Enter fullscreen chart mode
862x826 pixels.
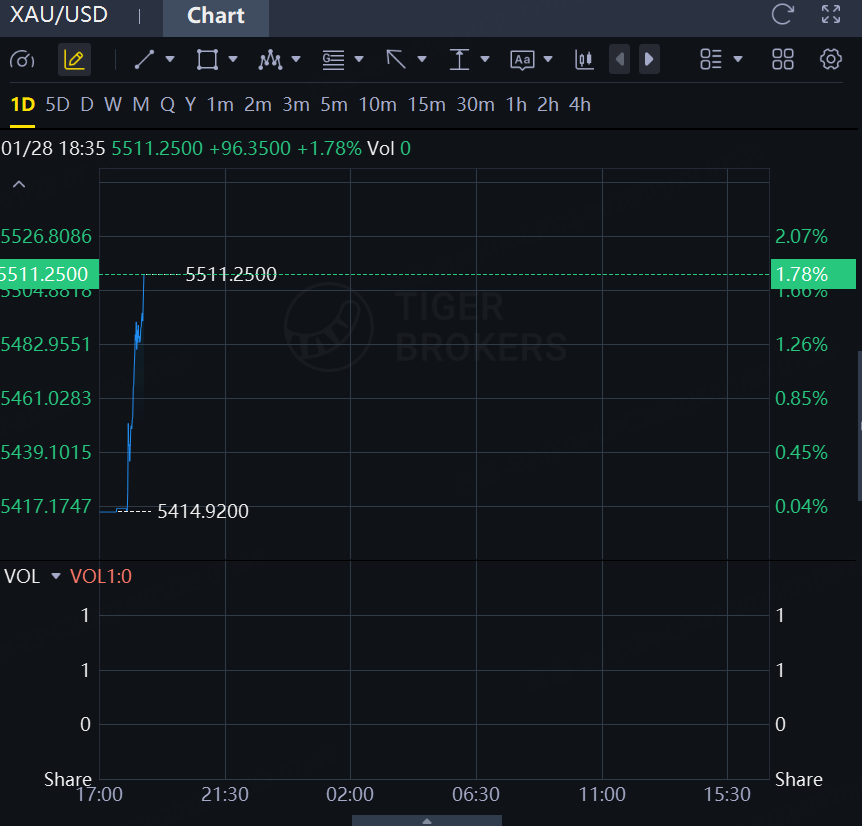pyautogui.click(x=831, y=14)
